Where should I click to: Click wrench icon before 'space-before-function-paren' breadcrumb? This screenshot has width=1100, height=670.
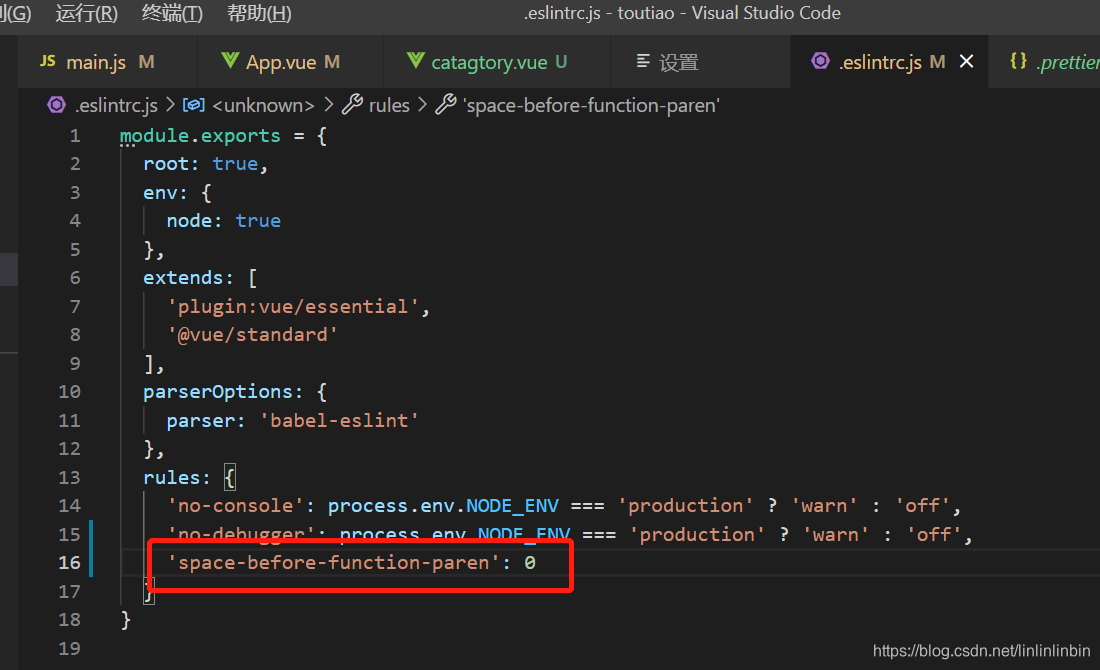coord(445,105)
